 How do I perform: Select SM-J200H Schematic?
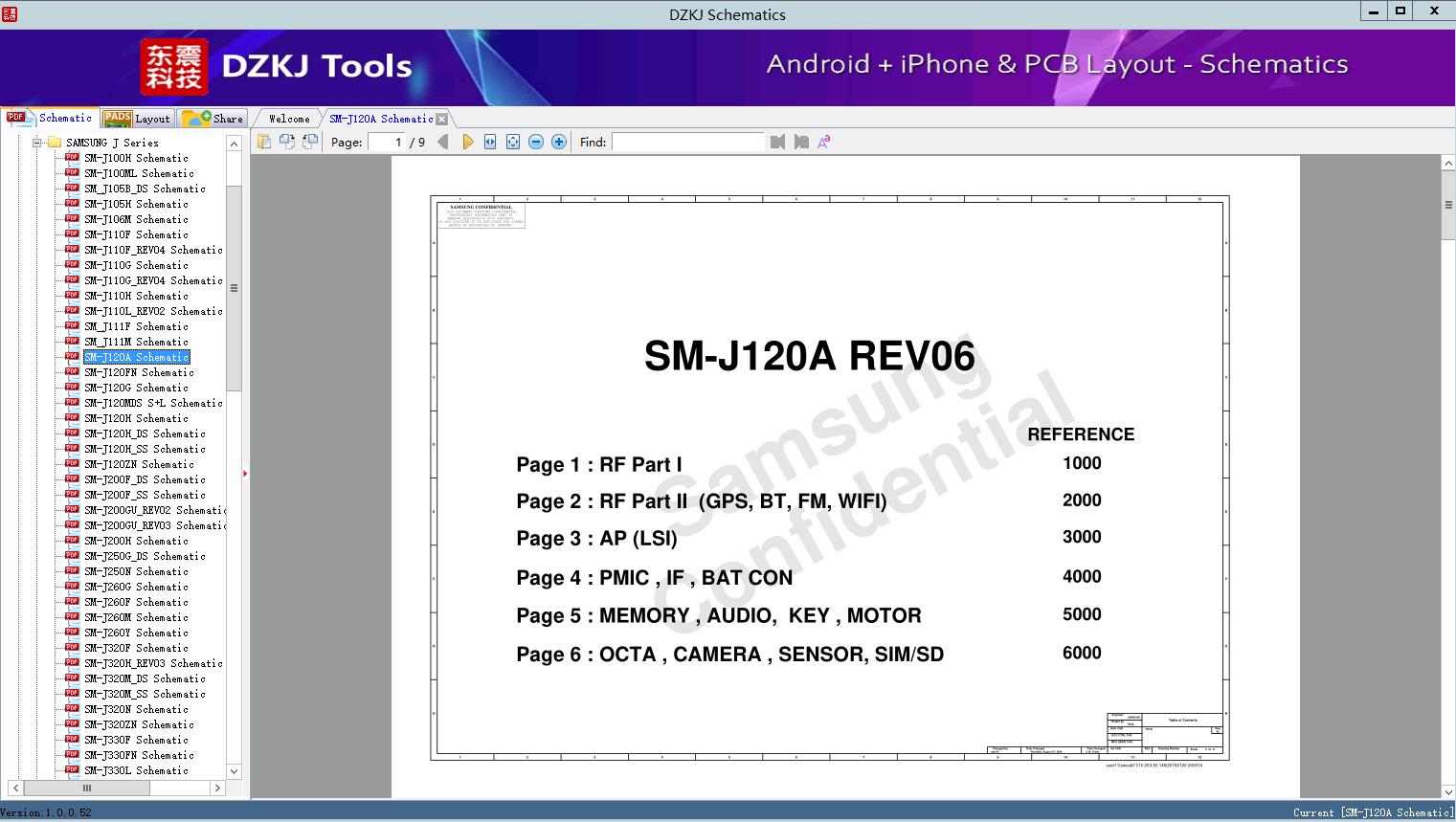(136, 541)
